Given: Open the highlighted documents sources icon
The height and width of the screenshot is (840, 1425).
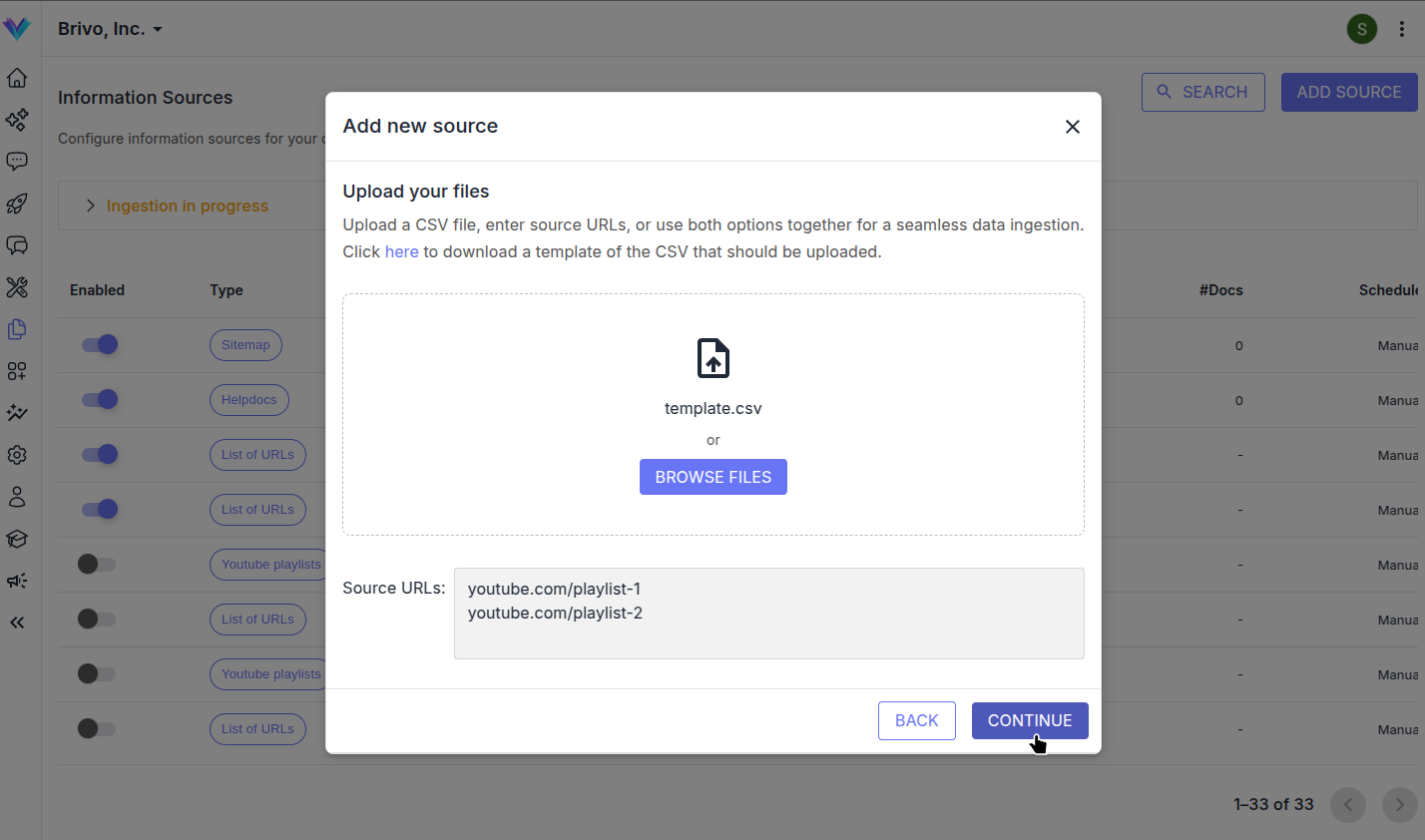Looking at the screenshot, I should click(x=17, y=329).
